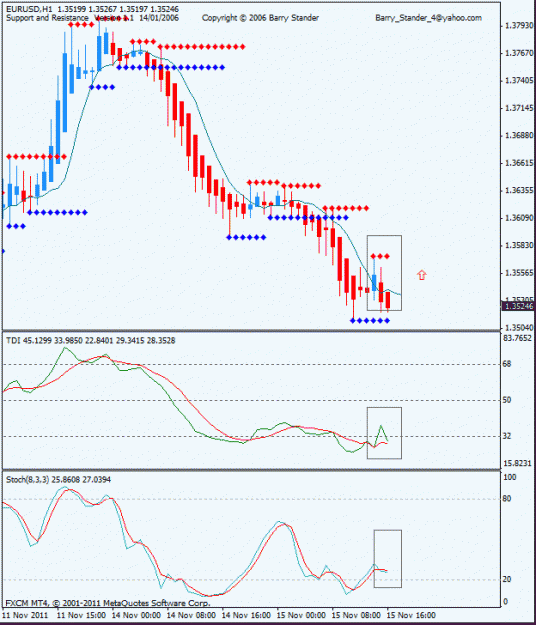
Task: Click the FXCM MT4 MetaQuotes copyright text
Action: pos(108,603)
